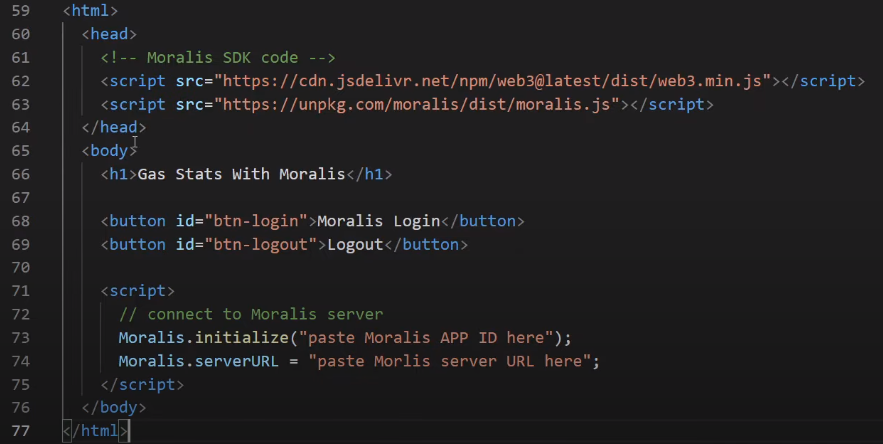Viewport: 883px width, 444px height.
Task: Click the closing script tag on line 62
Action: [x=823, y=81]
